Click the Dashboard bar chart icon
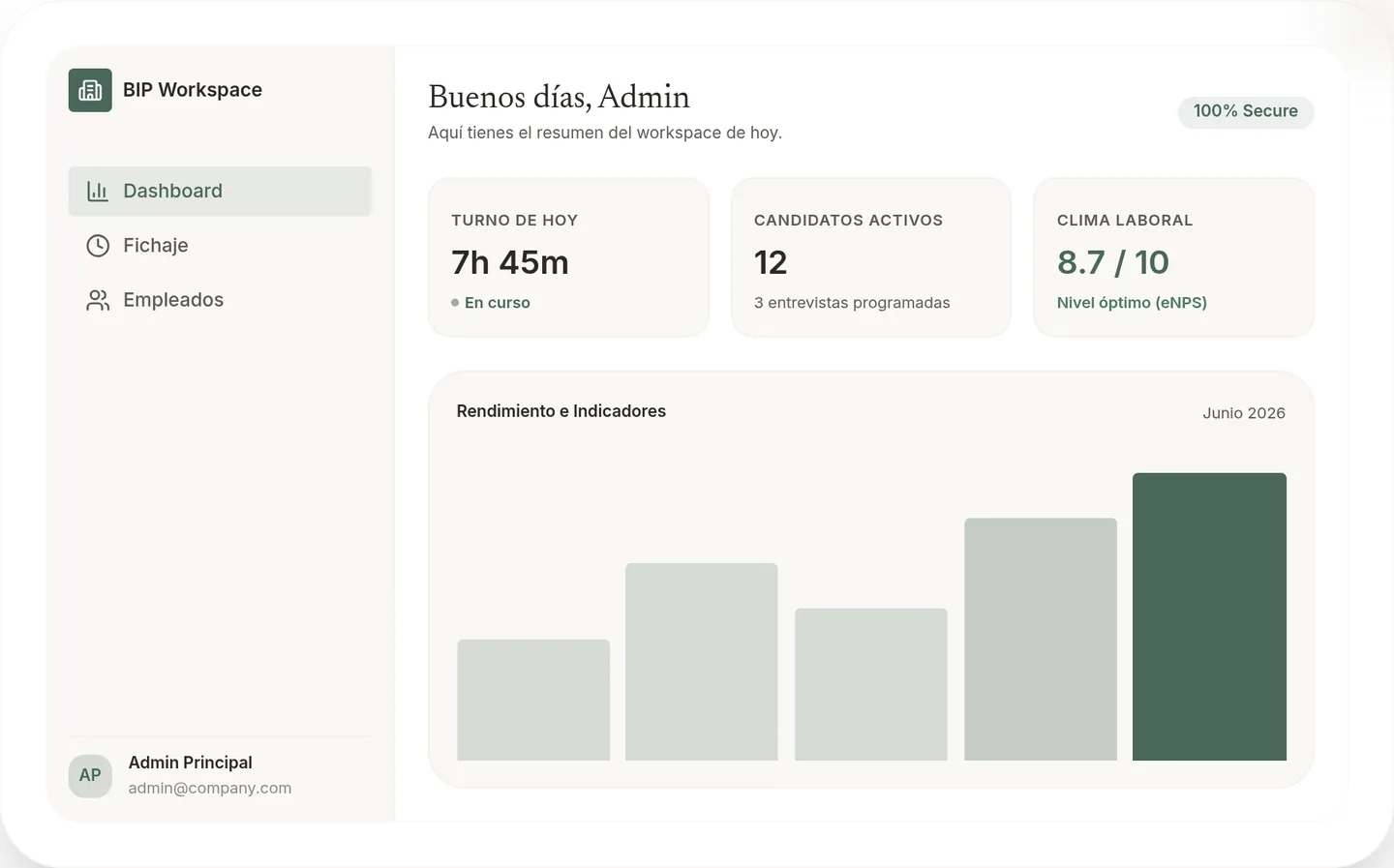 click(x=98, y=191)
